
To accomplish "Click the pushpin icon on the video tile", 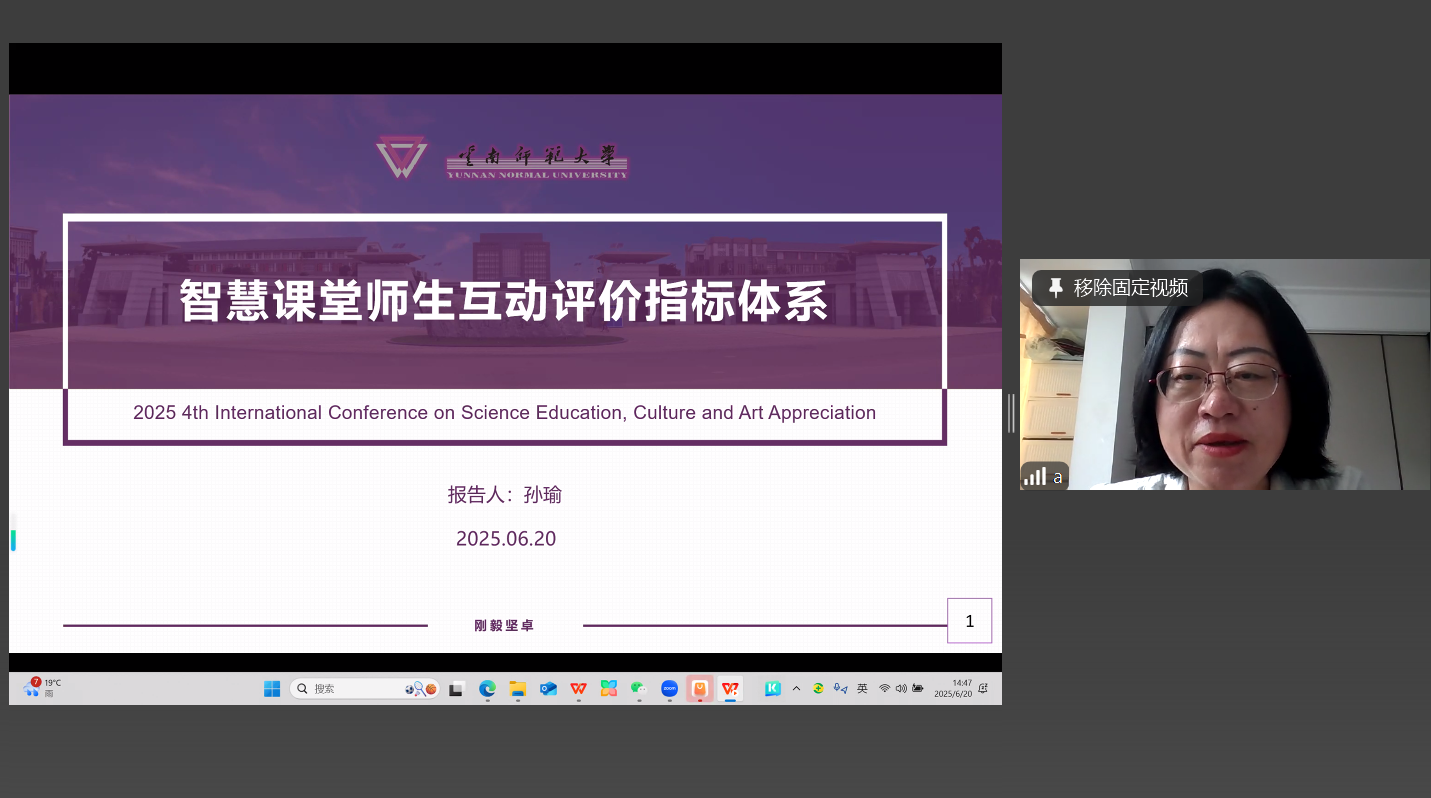I will [1055, 288].
